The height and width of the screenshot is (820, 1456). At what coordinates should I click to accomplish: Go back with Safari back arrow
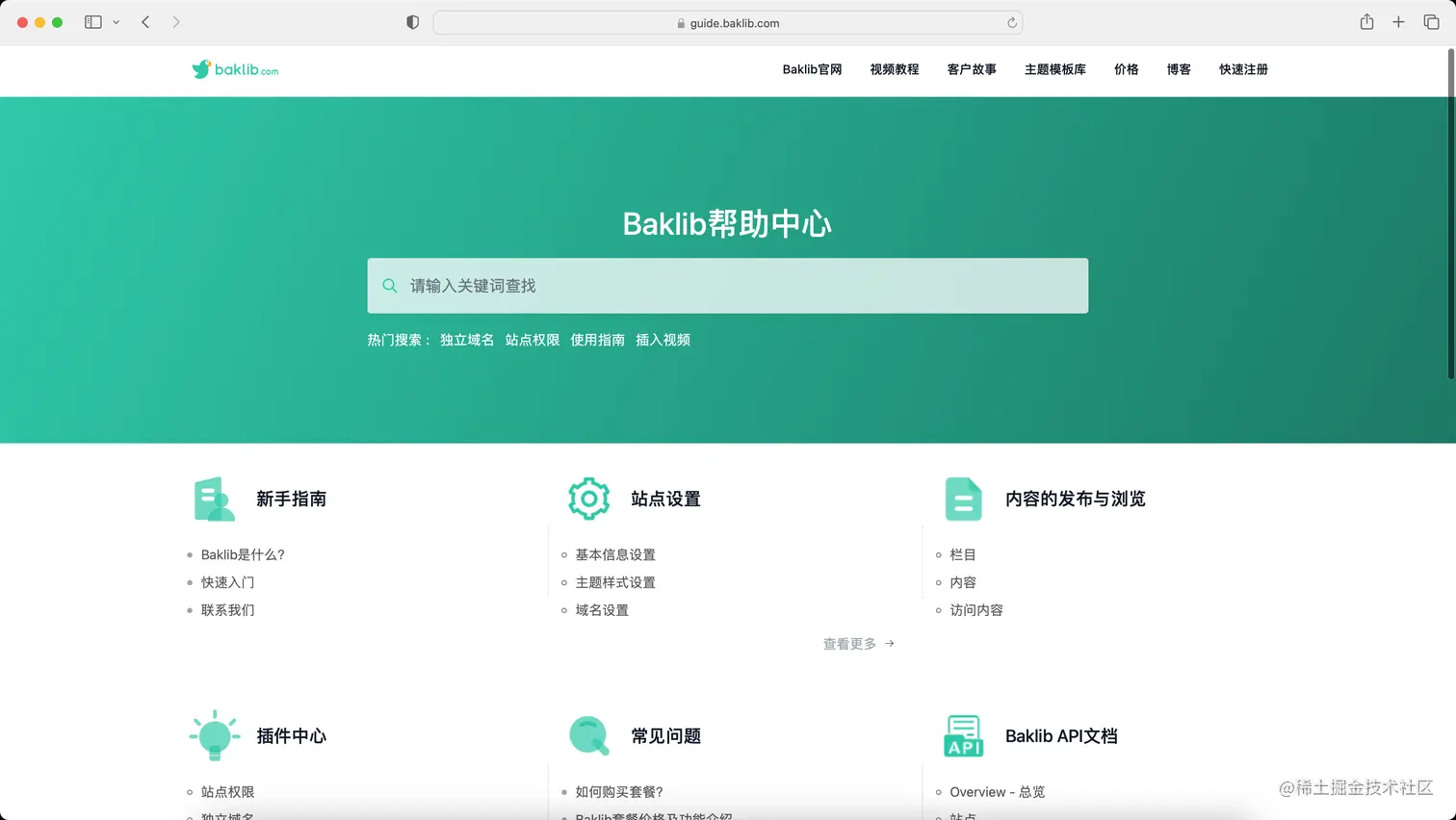pyautogui.click(x=145, y=22)
